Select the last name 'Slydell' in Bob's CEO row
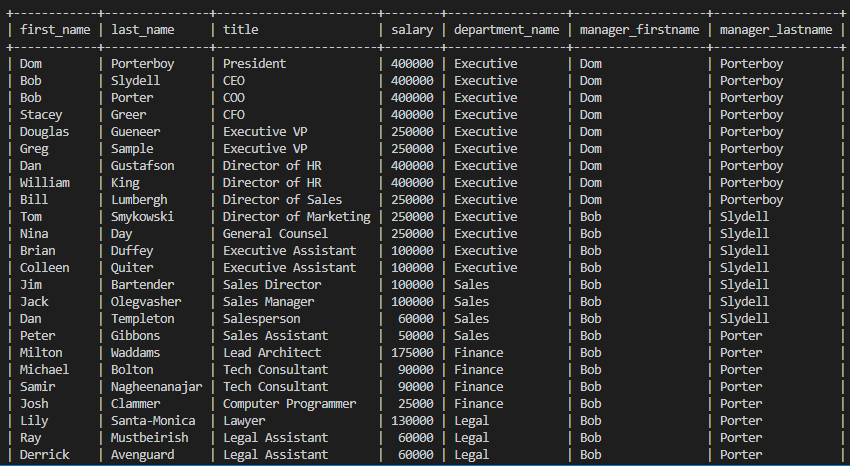 point(136,81)
